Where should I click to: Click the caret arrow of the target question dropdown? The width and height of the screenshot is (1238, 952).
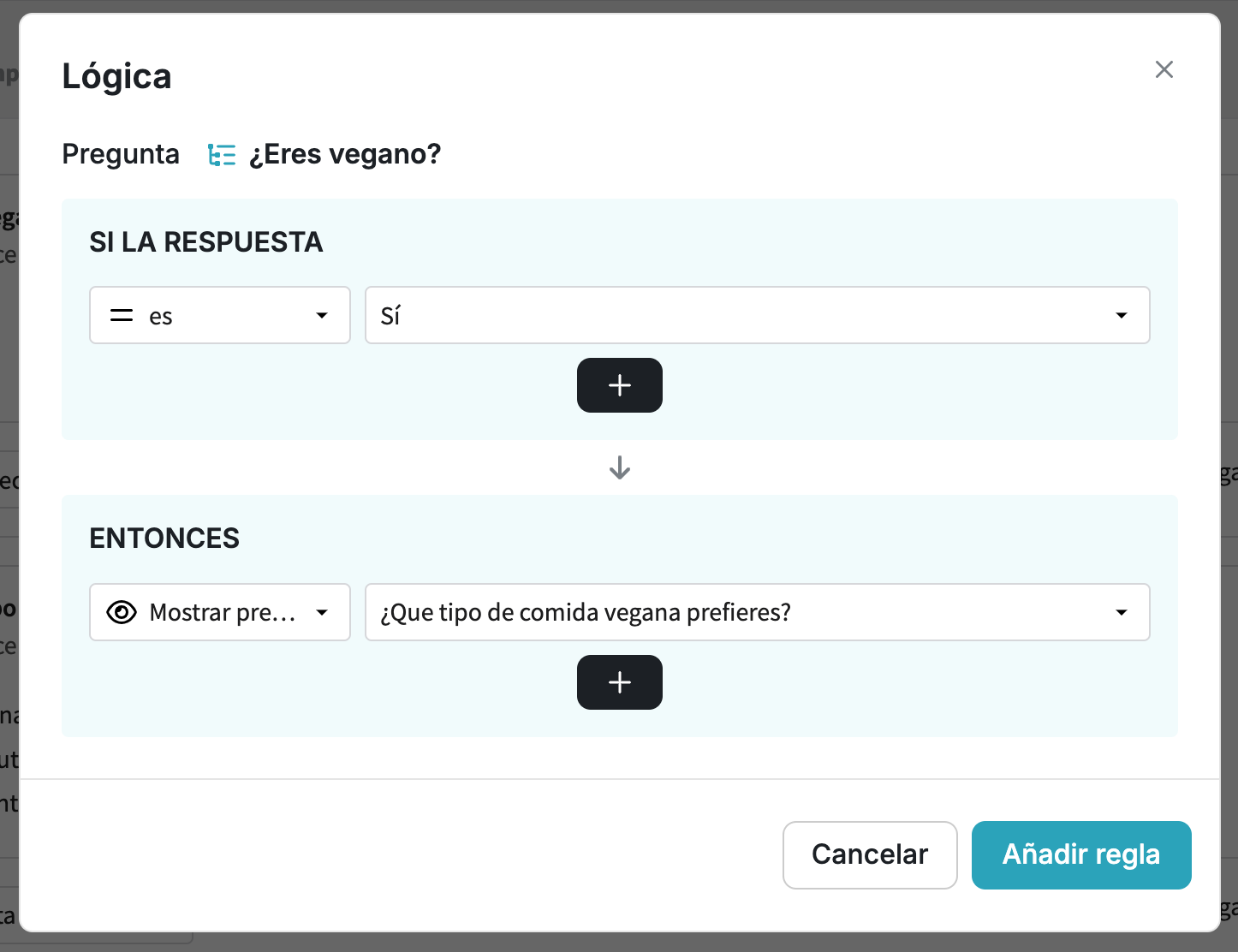pyautogui.click(x=1121, y=612)
